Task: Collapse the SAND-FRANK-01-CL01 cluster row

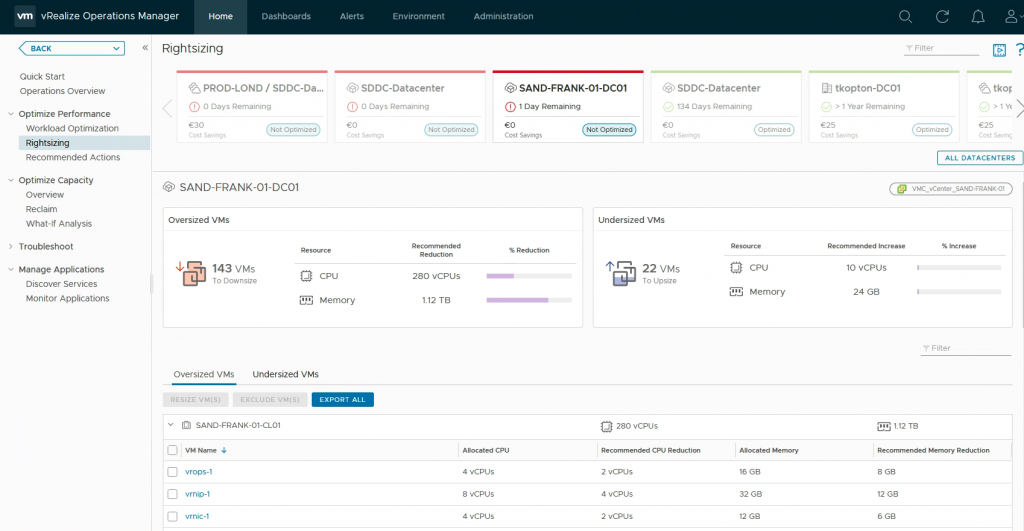Action: (170, 425)
